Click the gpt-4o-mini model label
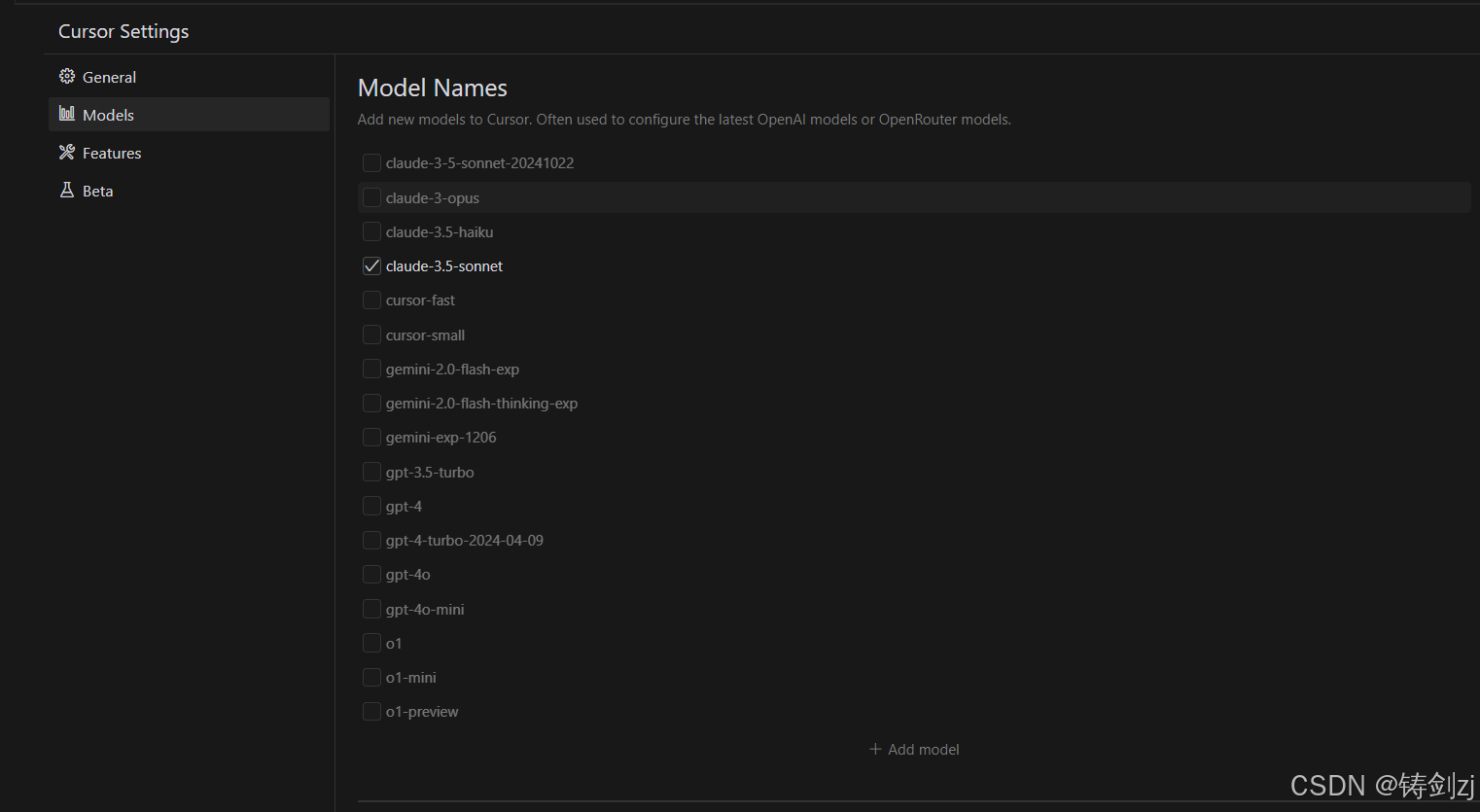This screenshot has height=812, width=1480. [x=425, y=609]
